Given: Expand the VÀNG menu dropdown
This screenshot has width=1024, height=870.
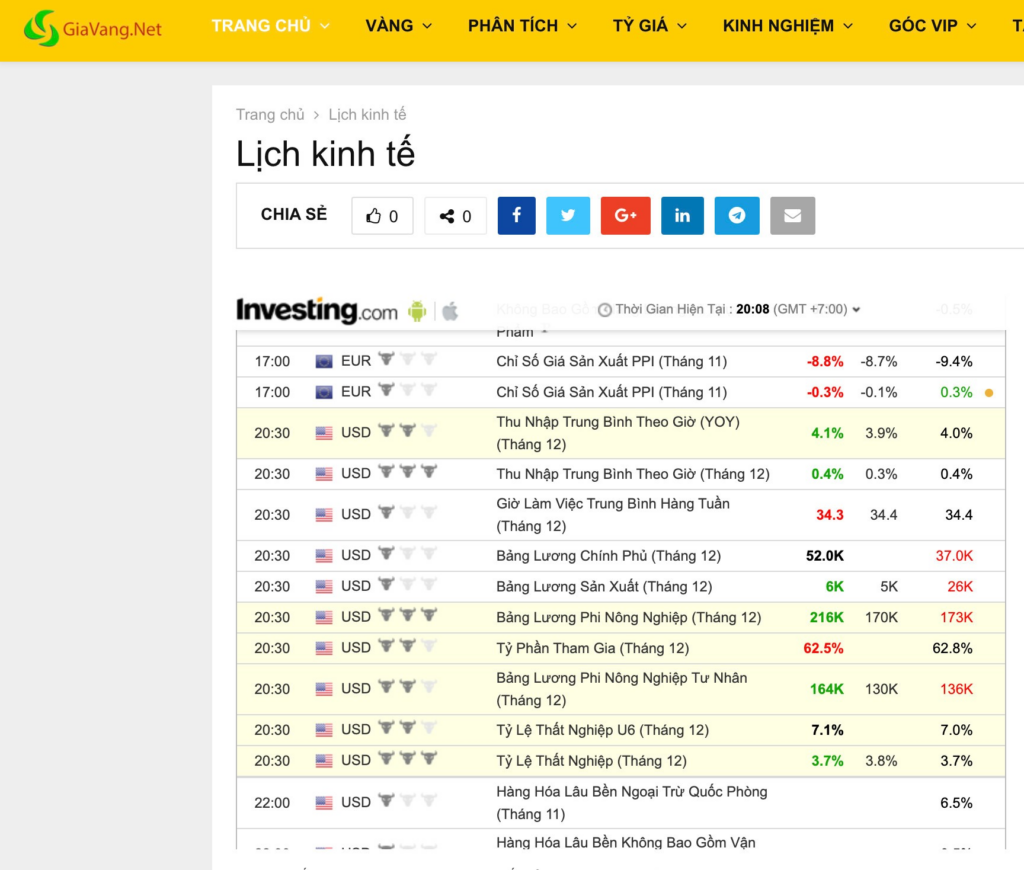Looking at the screenshot, I should click(399, 26).
